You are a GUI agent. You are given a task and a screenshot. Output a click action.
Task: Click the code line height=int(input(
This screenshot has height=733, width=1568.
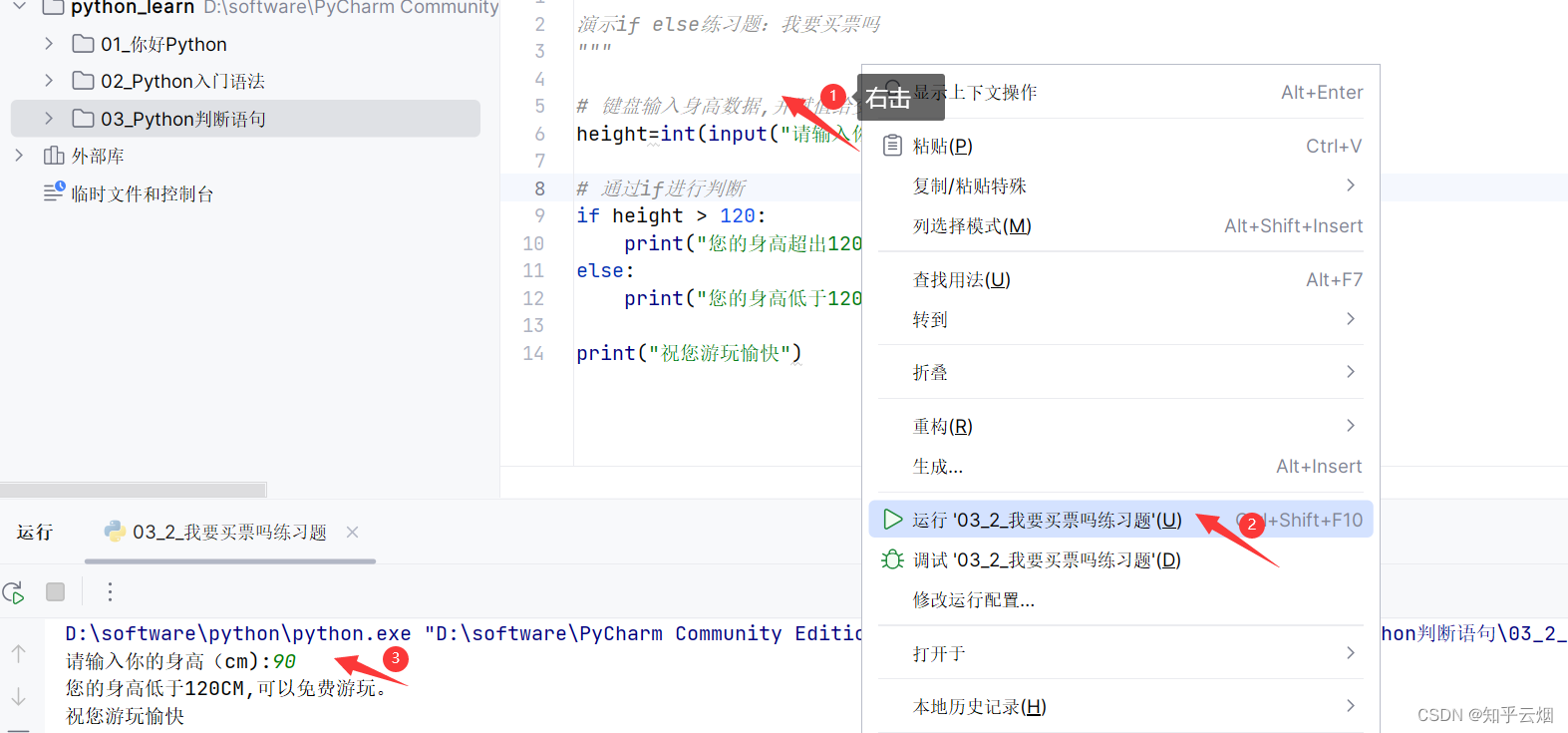(719, 134)
